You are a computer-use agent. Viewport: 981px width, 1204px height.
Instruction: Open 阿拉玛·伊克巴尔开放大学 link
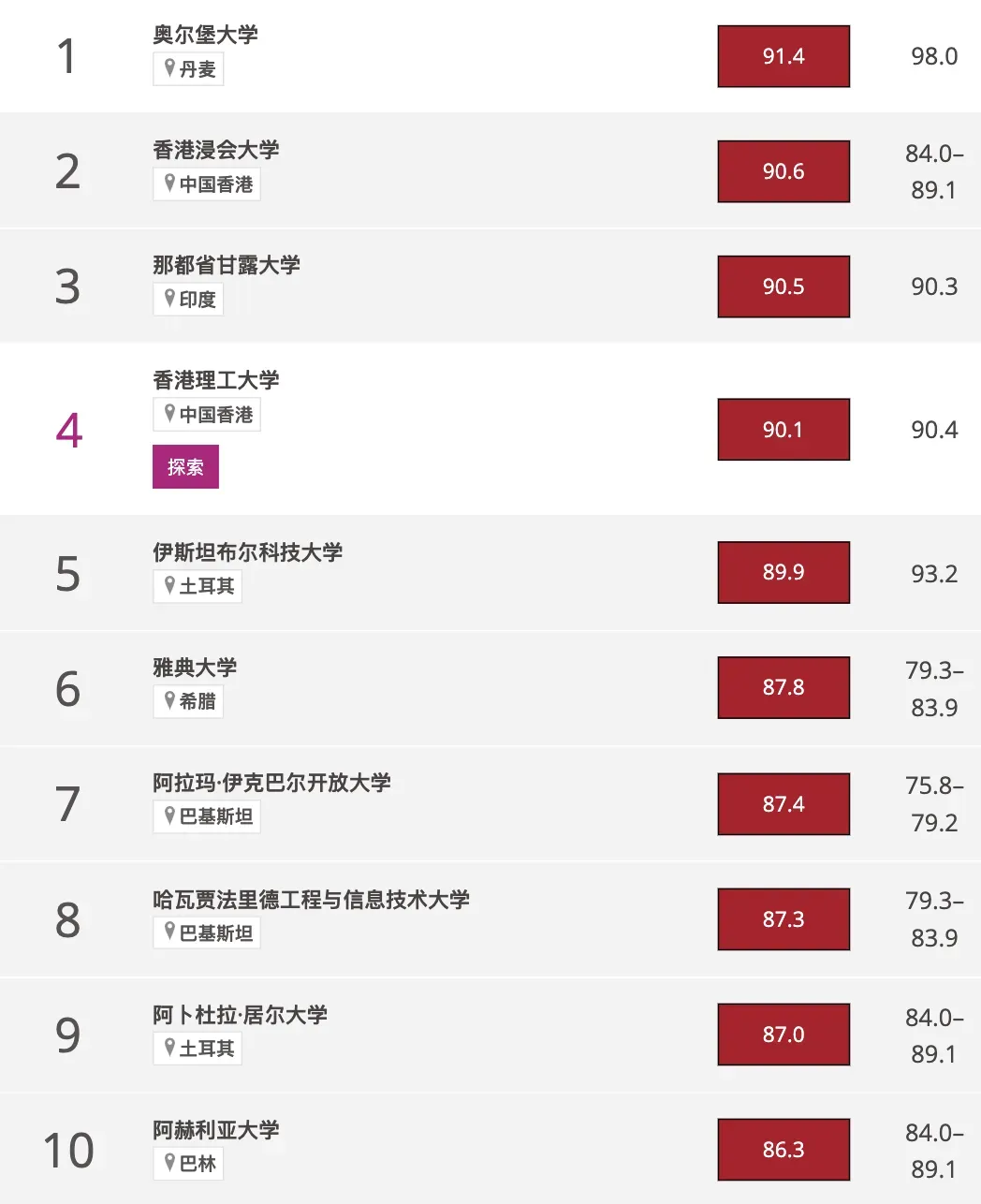(x=271, y=783)
